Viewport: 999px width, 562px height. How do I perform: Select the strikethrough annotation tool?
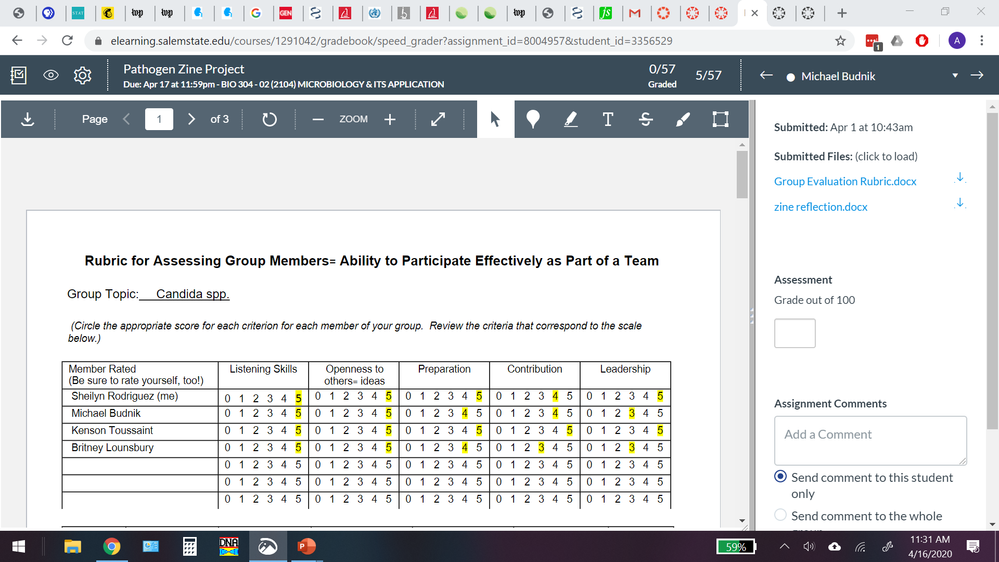pos(645,119)
